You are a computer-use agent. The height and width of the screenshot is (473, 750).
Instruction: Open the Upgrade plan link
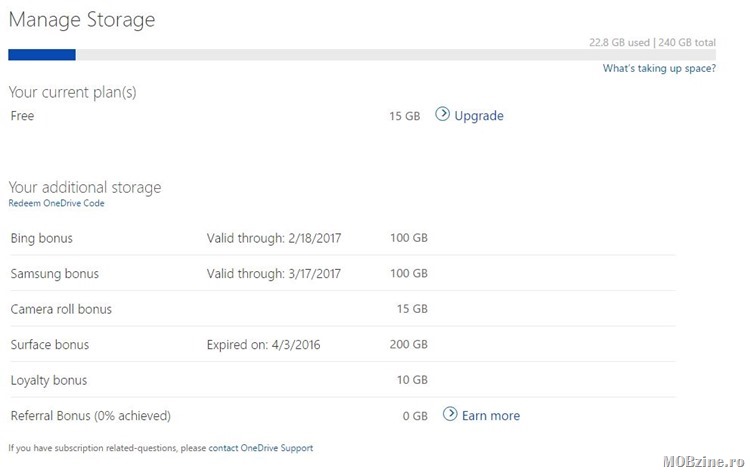click(479, 116)
